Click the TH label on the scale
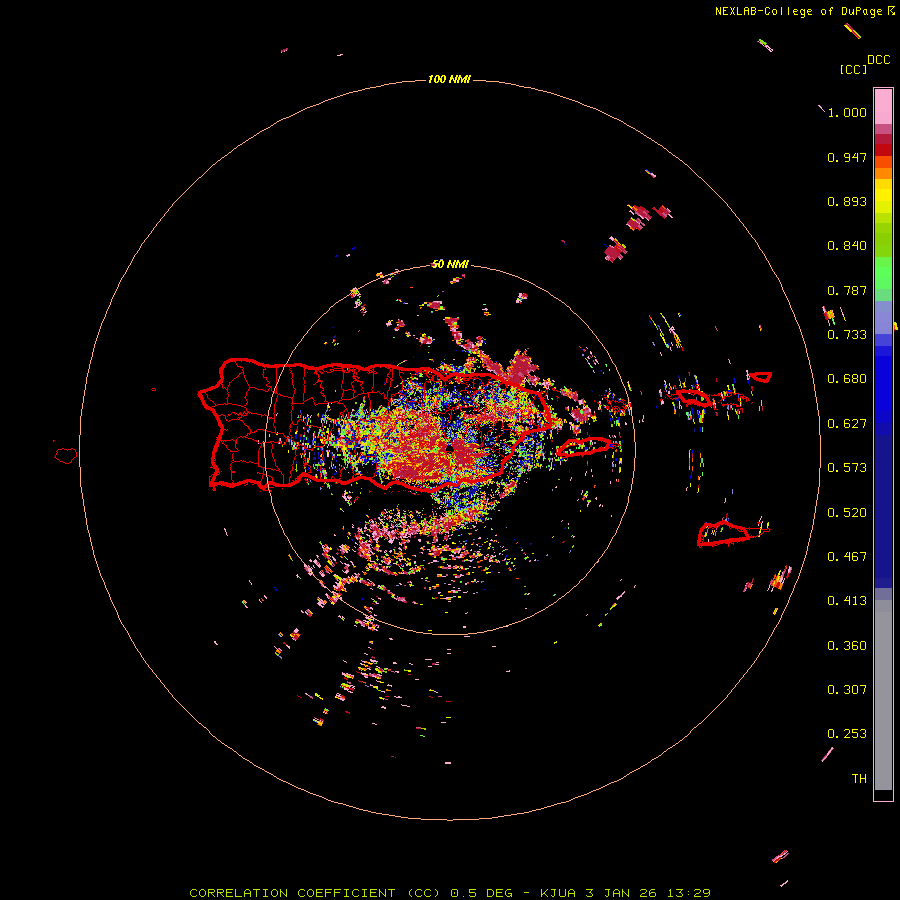 point(859,779)
